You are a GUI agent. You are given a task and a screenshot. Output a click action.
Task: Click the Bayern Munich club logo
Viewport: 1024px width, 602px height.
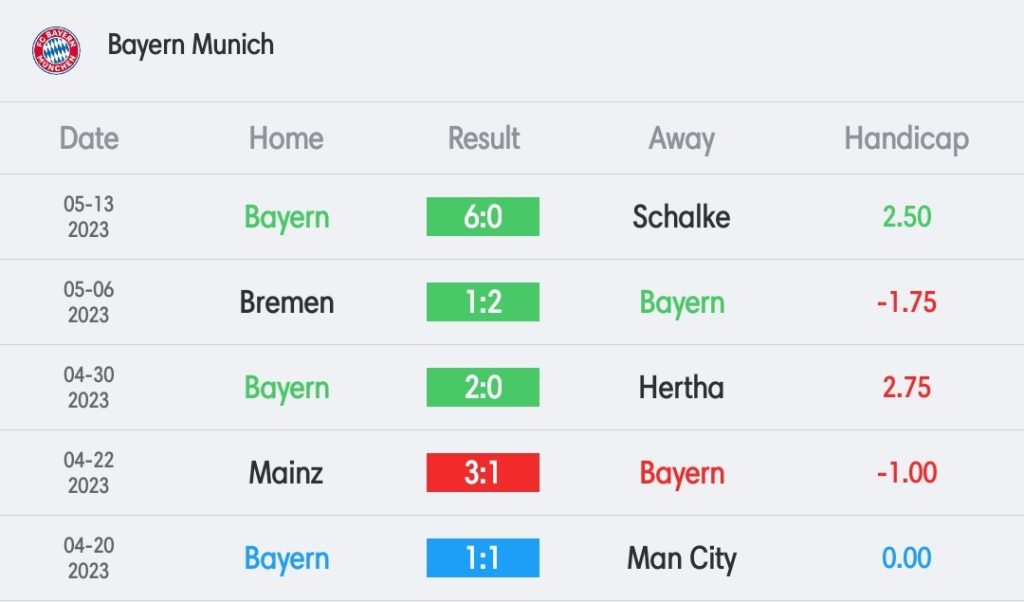click(56, 49)
